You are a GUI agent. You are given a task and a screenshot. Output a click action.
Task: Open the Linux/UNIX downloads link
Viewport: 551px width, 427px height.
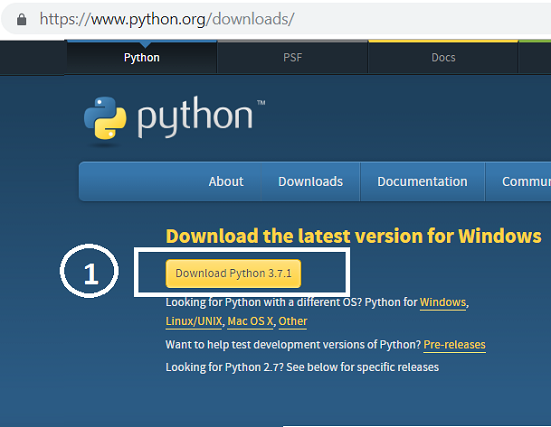(194, 321)
